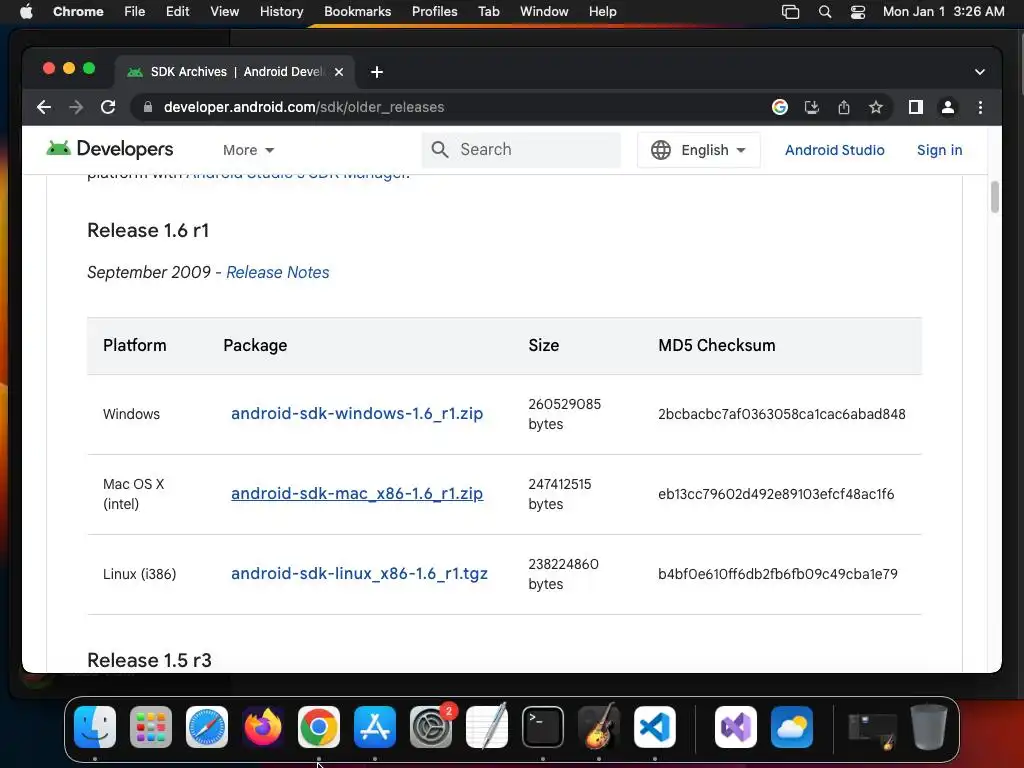The height and width of the screenshot is (768, 1024).
Task: Click the page's vertical scrollbar thumb
Action: pos(995,197)
